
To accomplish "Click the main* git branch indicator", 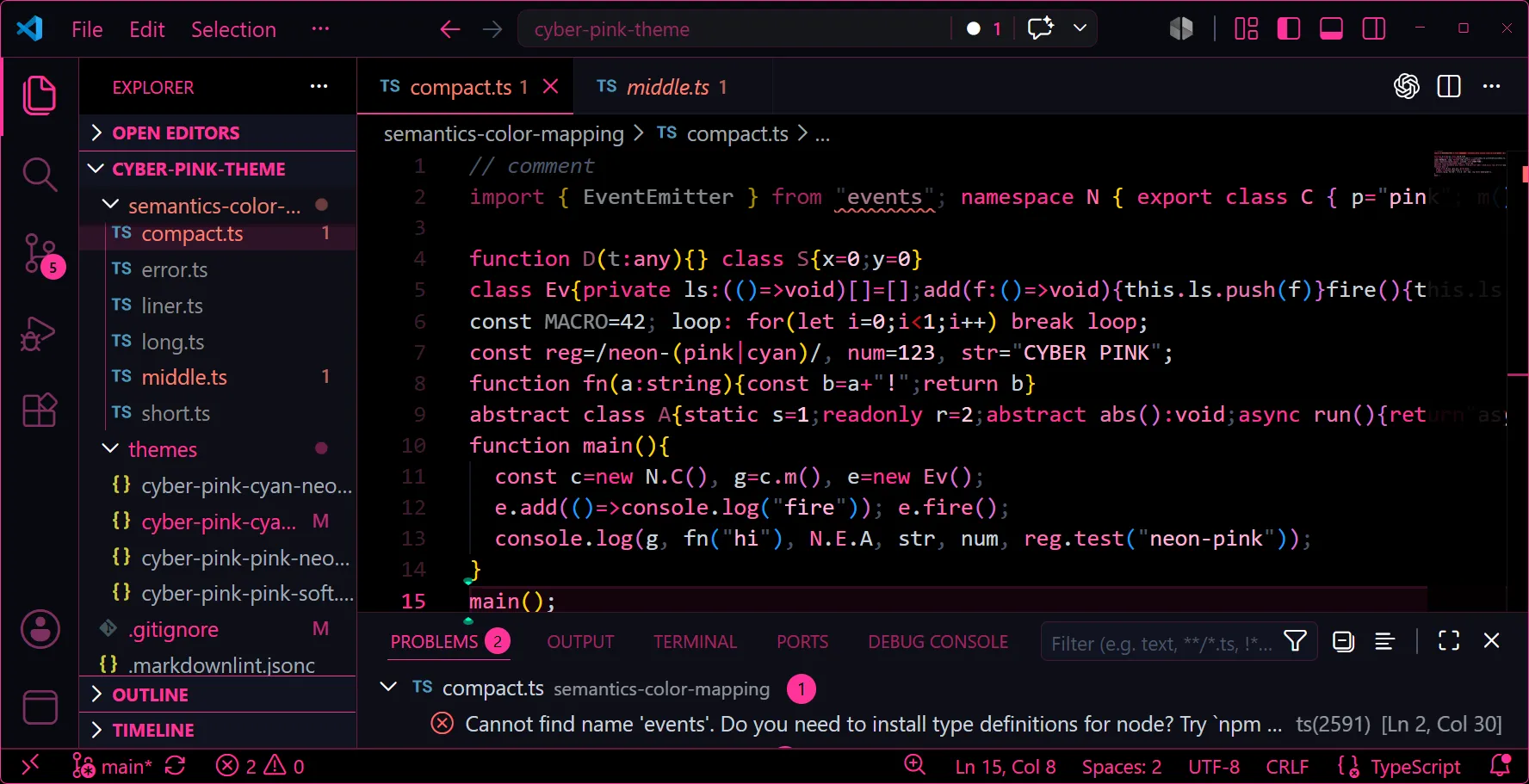I will click(113, 766).
